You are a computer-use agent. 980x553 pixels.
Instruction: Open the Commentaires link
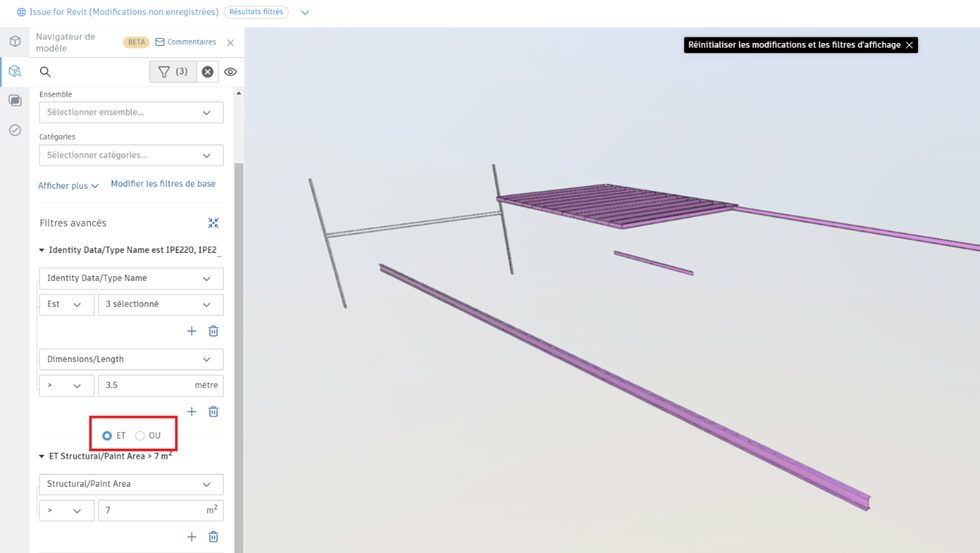point(185,42)
